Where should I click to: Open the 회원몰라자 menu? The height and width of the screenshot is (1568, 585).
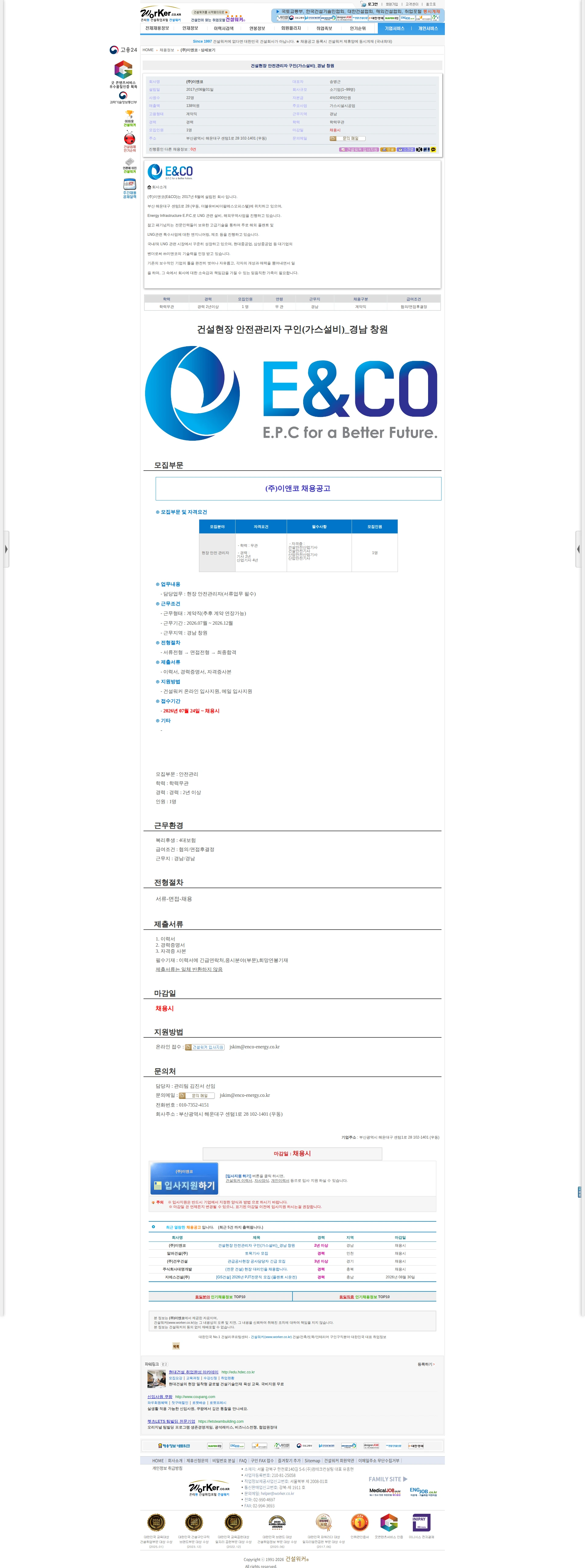[x=291, y=28]
